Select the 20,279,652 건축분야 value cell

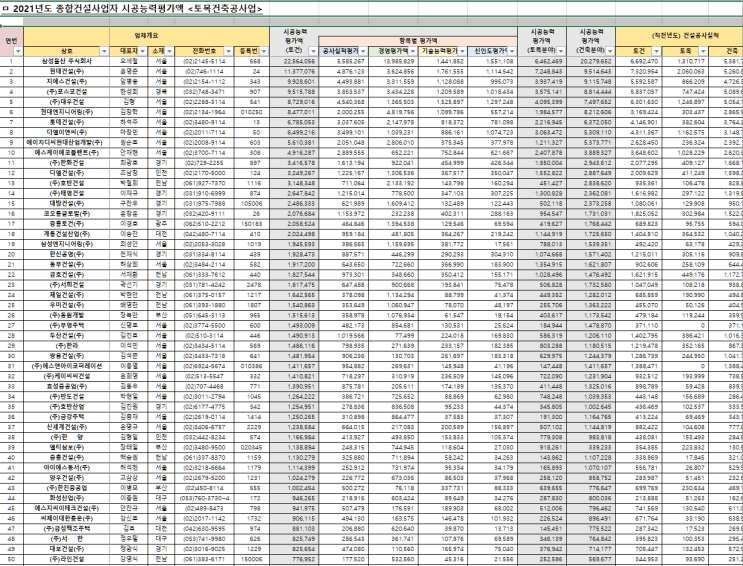(x=591, y=61)
